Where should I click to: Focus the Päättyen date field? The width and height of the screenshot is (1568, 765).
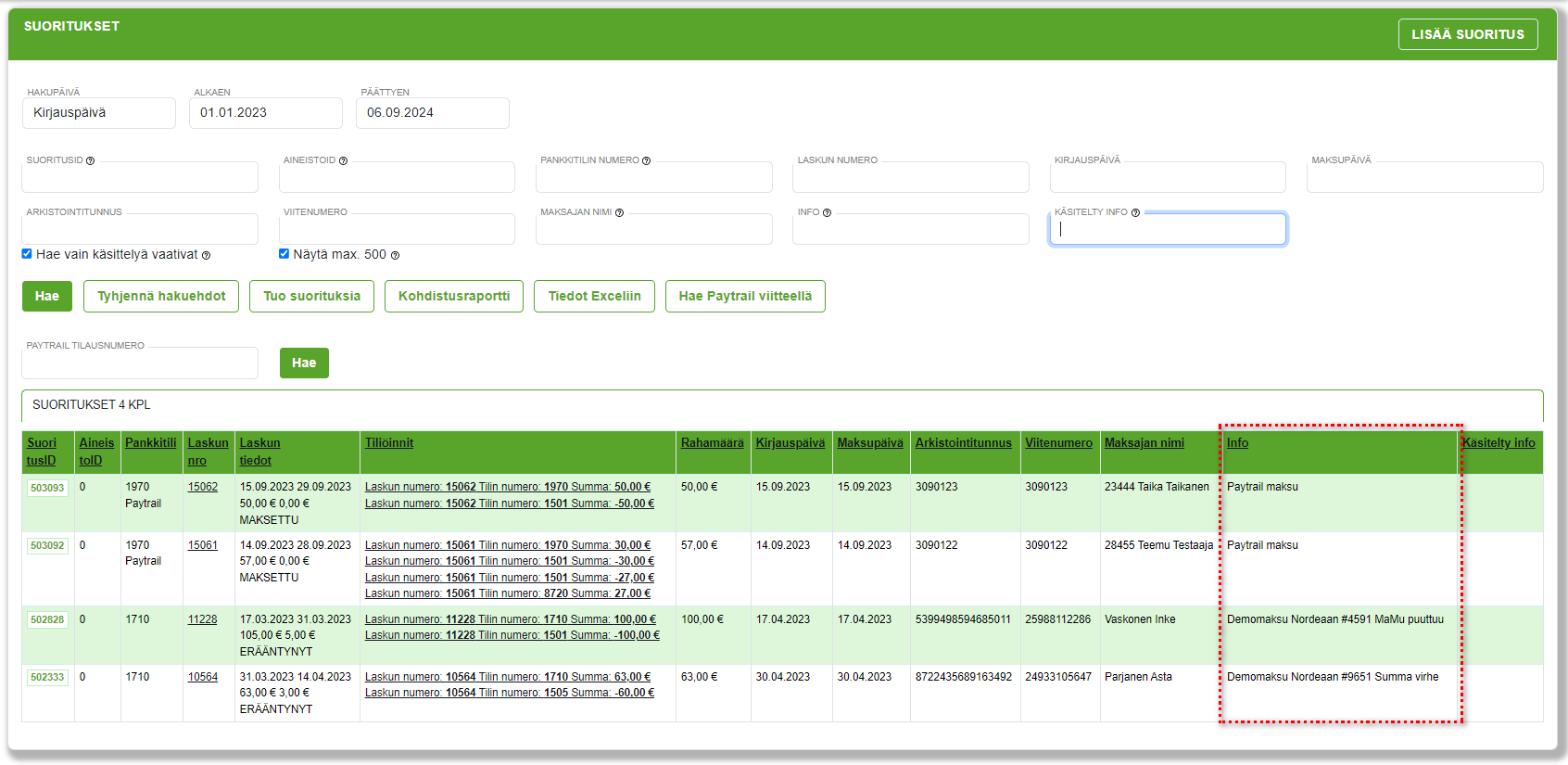[433, 113]
